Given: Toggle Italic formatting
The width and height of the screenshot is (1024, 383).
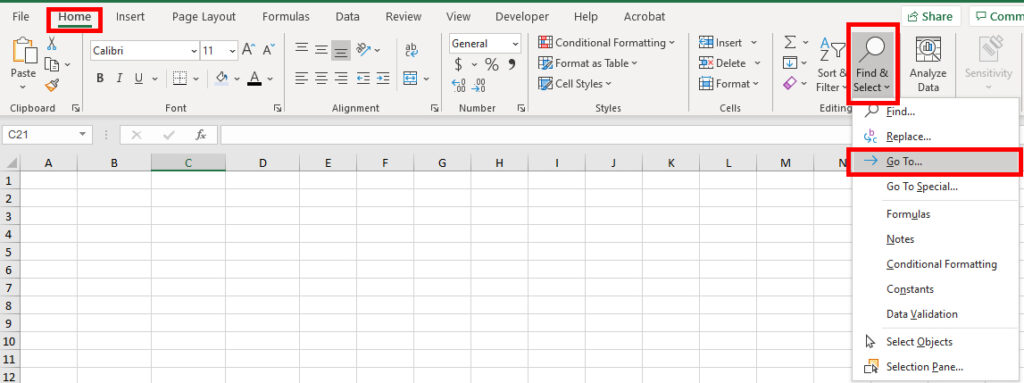Looking at the screenshot, I should [119, 78].
